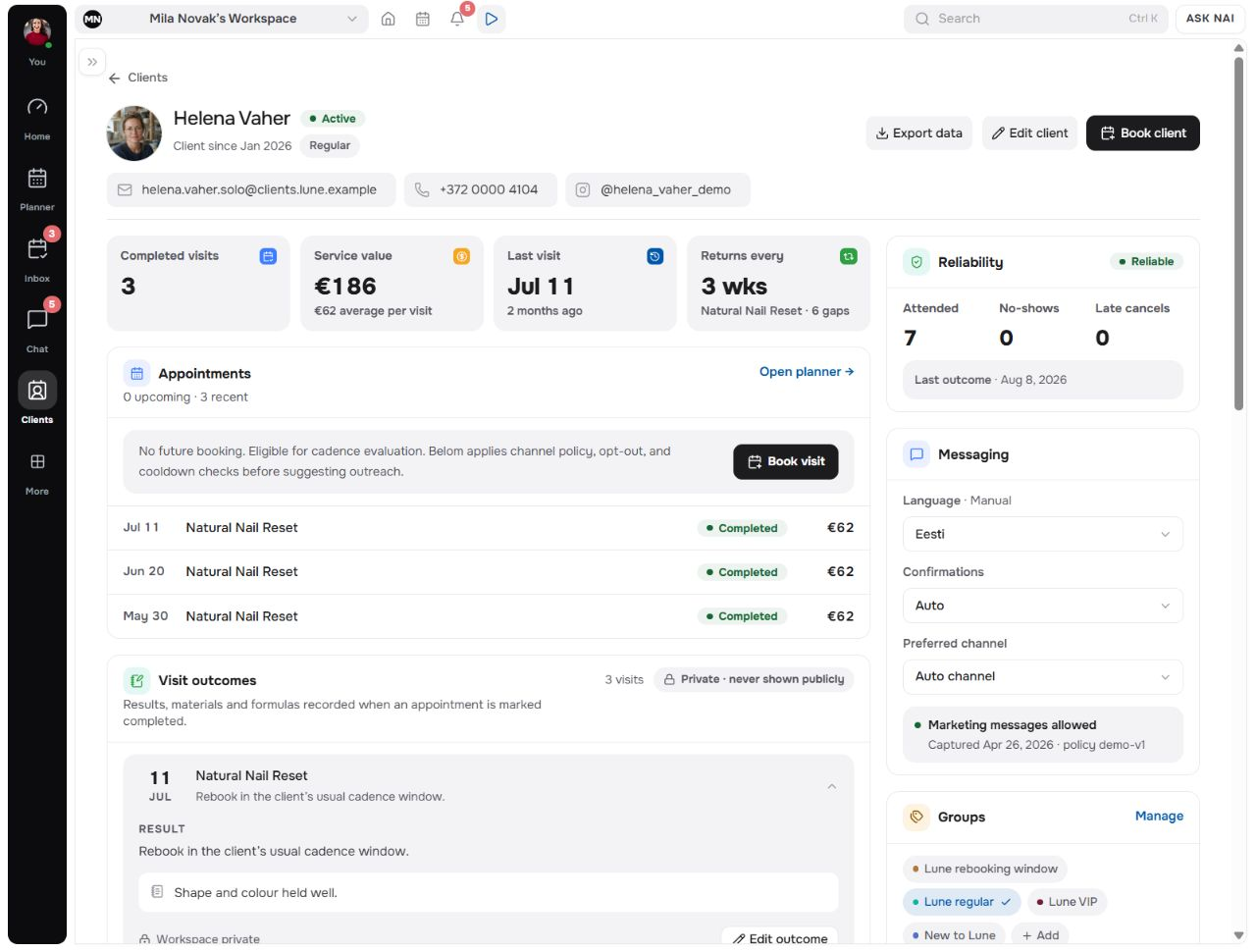Click the client email address chip

click(x=251, y=190)
